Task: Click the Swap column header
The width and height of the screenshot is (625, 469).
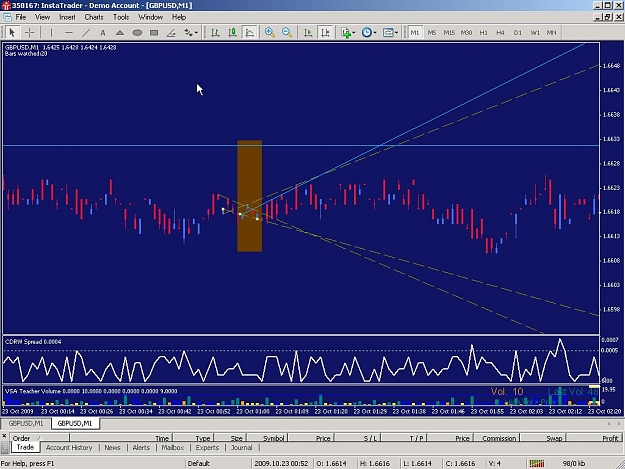Action: [x=542, y=438]
